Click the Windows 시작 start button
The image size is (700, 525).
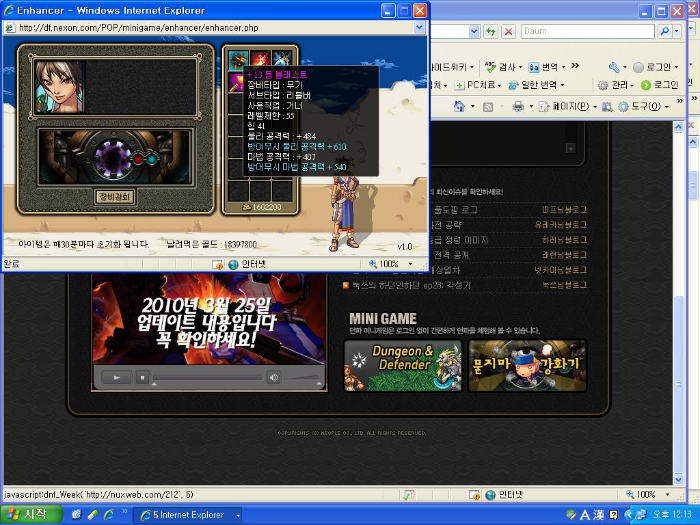(32, 514)
